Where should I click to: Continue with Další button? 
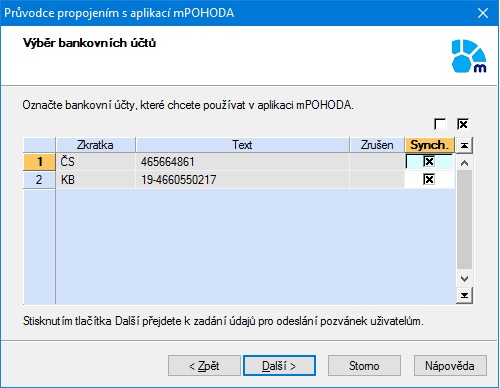tap(279, 366)
